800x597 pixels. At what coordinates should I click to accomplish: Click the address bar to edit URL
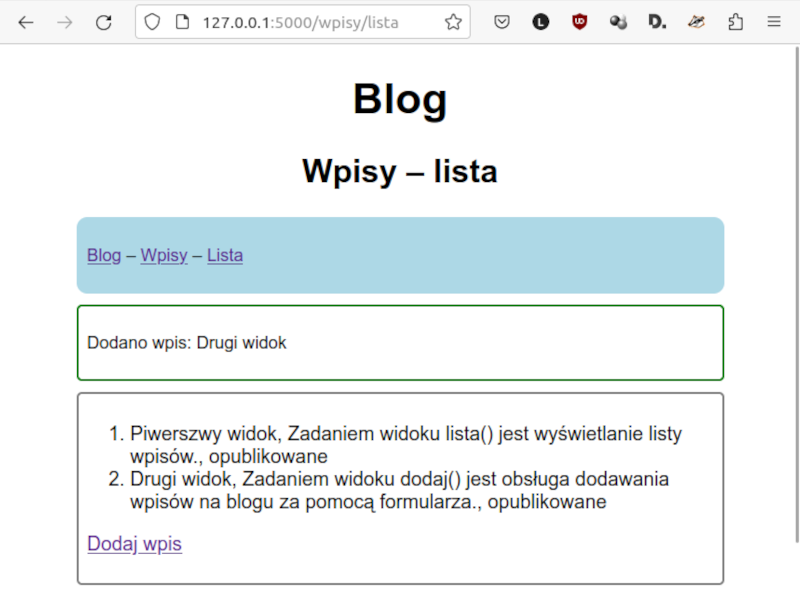tap(300, 21)
